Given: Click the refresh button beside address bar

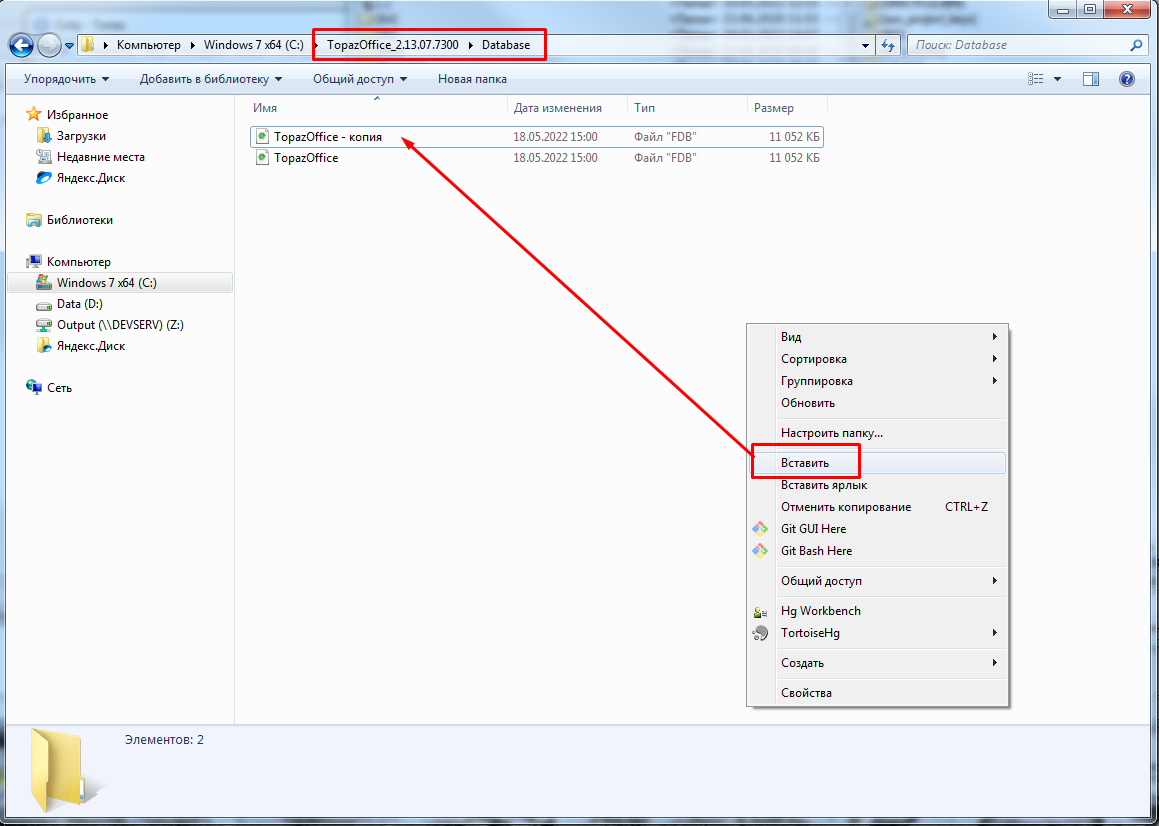Looking at the screenshot, I should pos(888,45).
